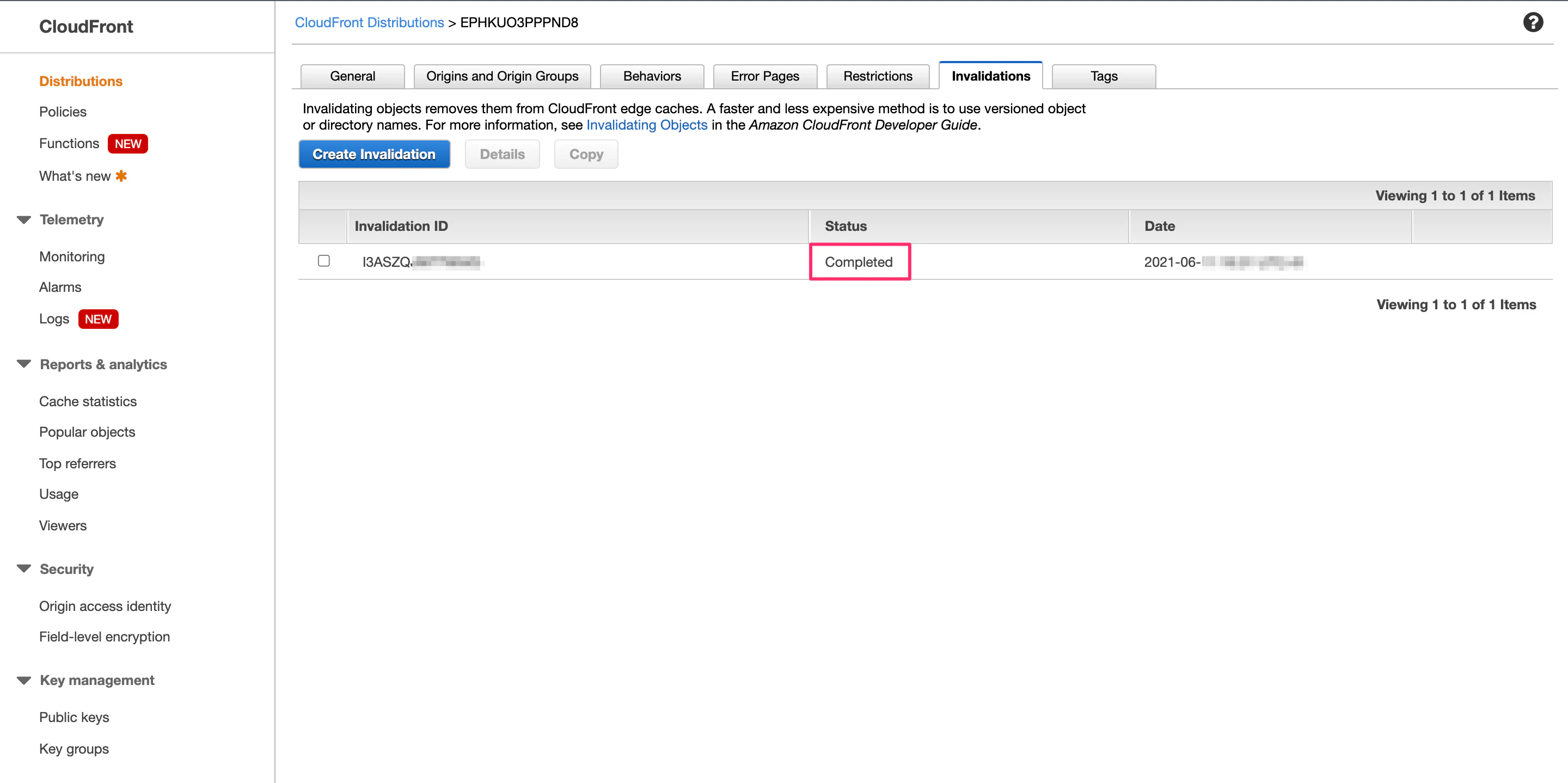Select the I3ASZQ invalidation checkbox
The image size is (1568, 783).
[324, 261]
